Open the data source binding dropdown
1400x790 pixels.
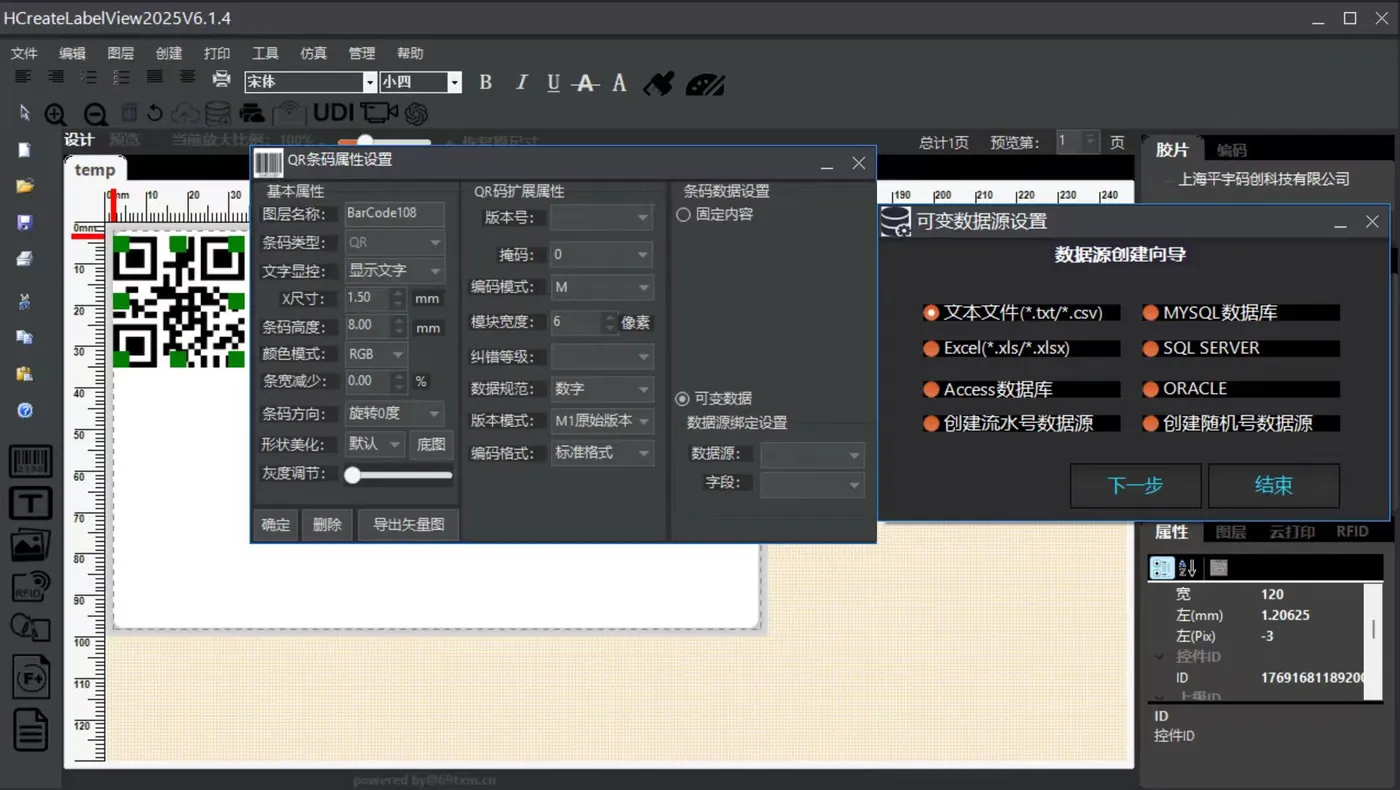click(x=813, y=456)
